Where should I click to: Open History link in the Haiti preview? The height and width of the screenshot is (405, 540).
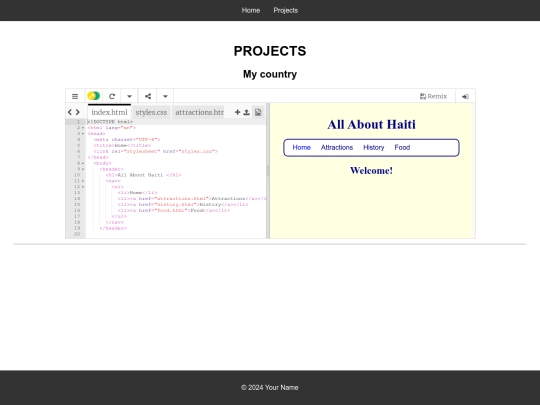point(374,147)
